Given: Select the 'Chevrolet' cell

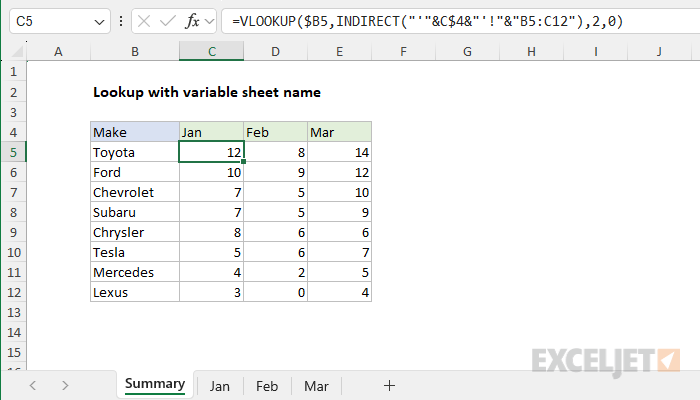Looking at the screenshot, I should tap(135, 192).
